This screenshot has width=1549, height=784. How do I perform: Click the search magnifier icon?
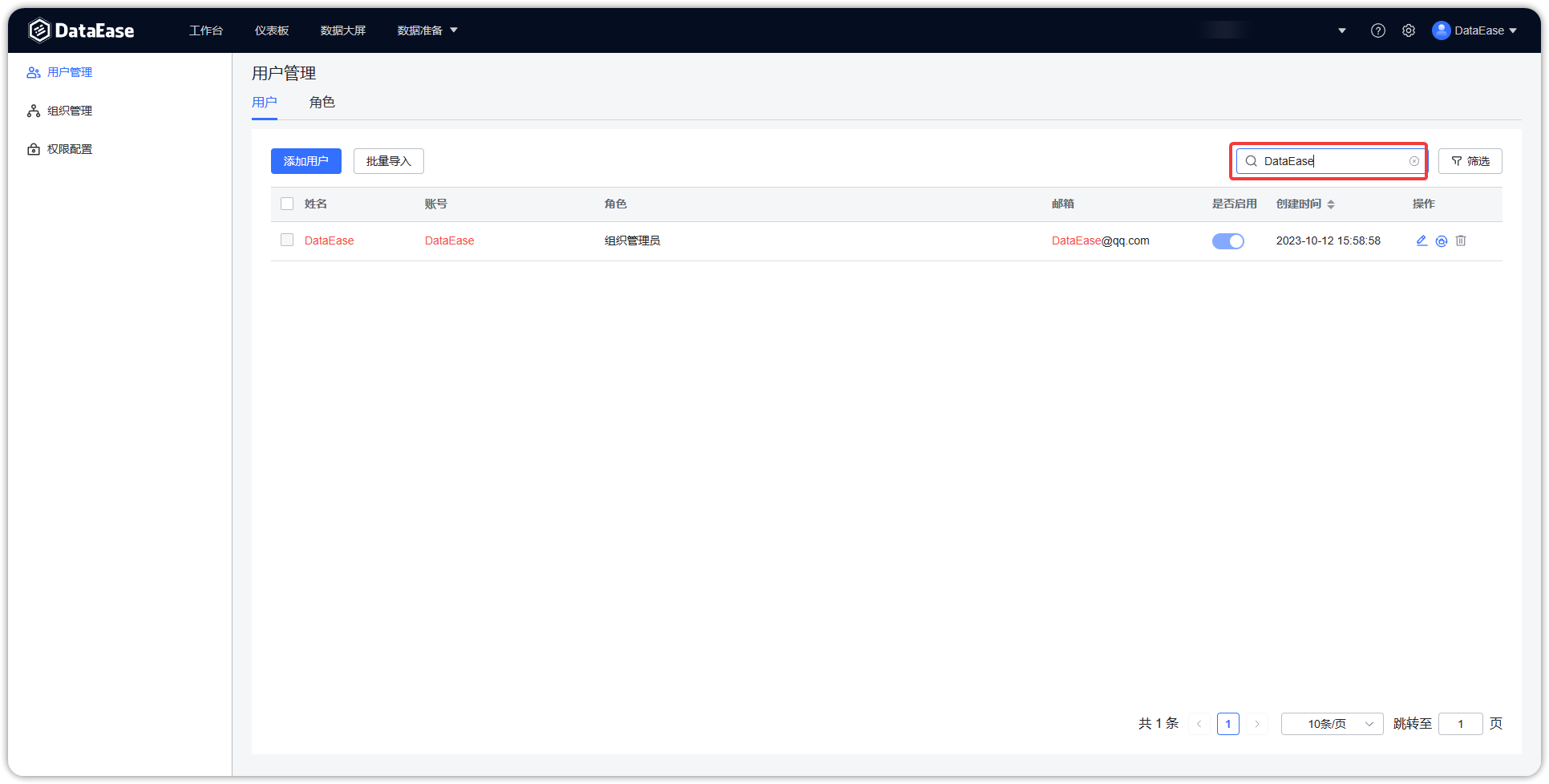click(x=1251, y=161)
